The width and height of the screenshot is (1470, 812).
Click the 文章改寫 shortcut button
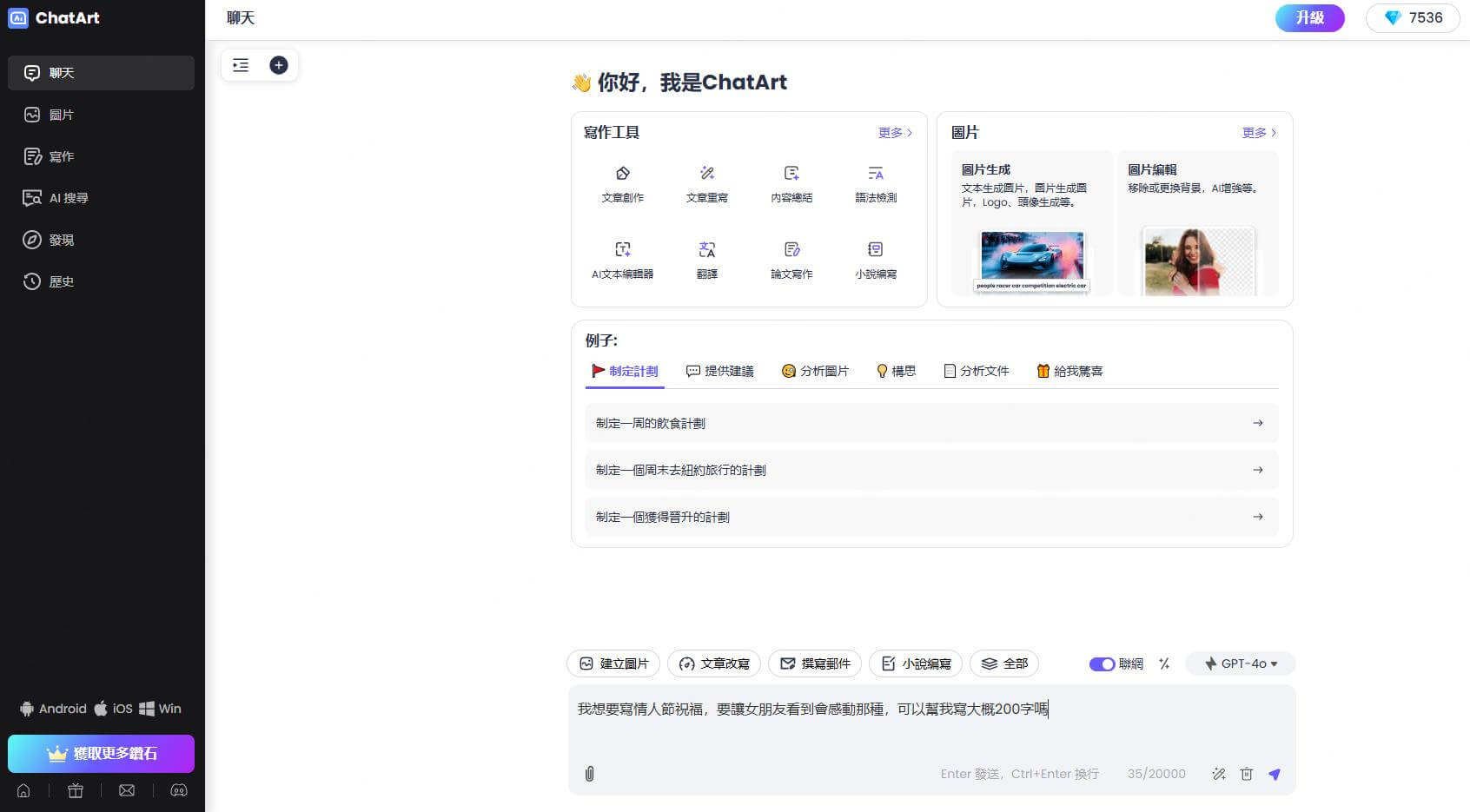point(714,663)
